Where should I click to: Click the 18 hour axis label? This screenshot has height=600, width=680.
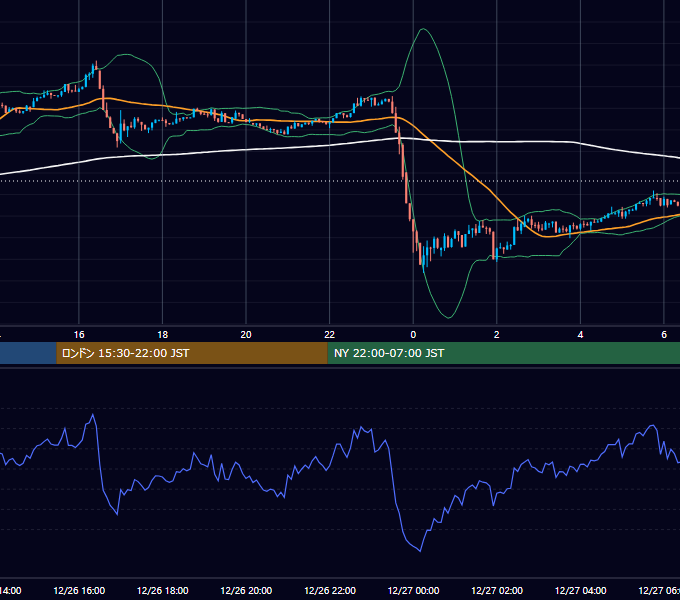163,335
